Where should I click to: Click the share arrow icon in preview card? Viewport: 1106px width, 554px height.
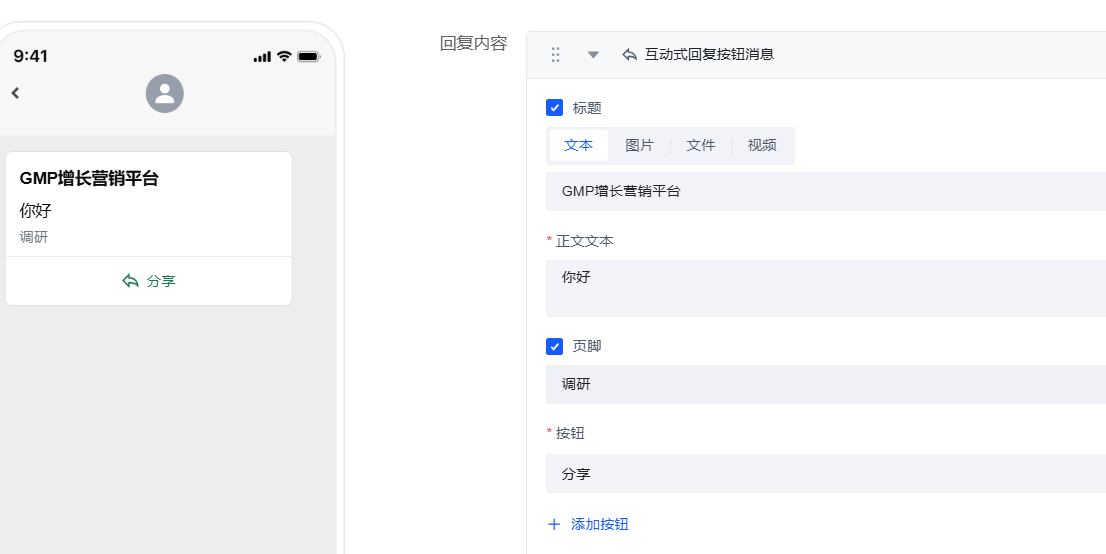tap(130, 281)
